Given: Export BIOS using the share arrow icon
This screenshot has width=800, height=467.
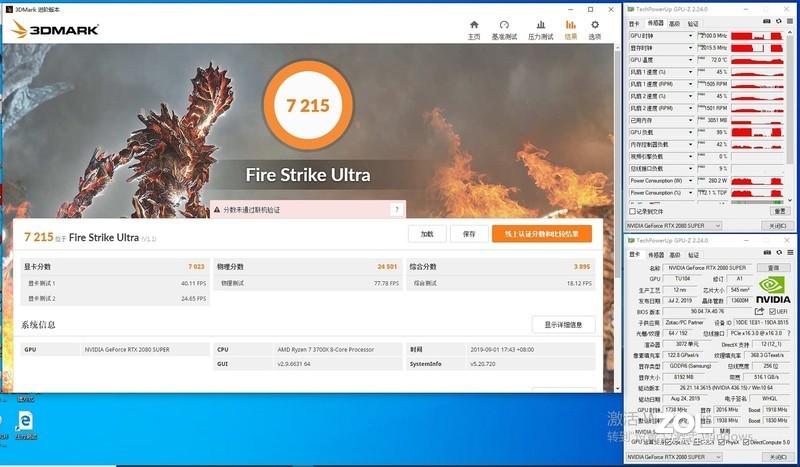Looking at the screenshot, I should [x=759, y=311].
